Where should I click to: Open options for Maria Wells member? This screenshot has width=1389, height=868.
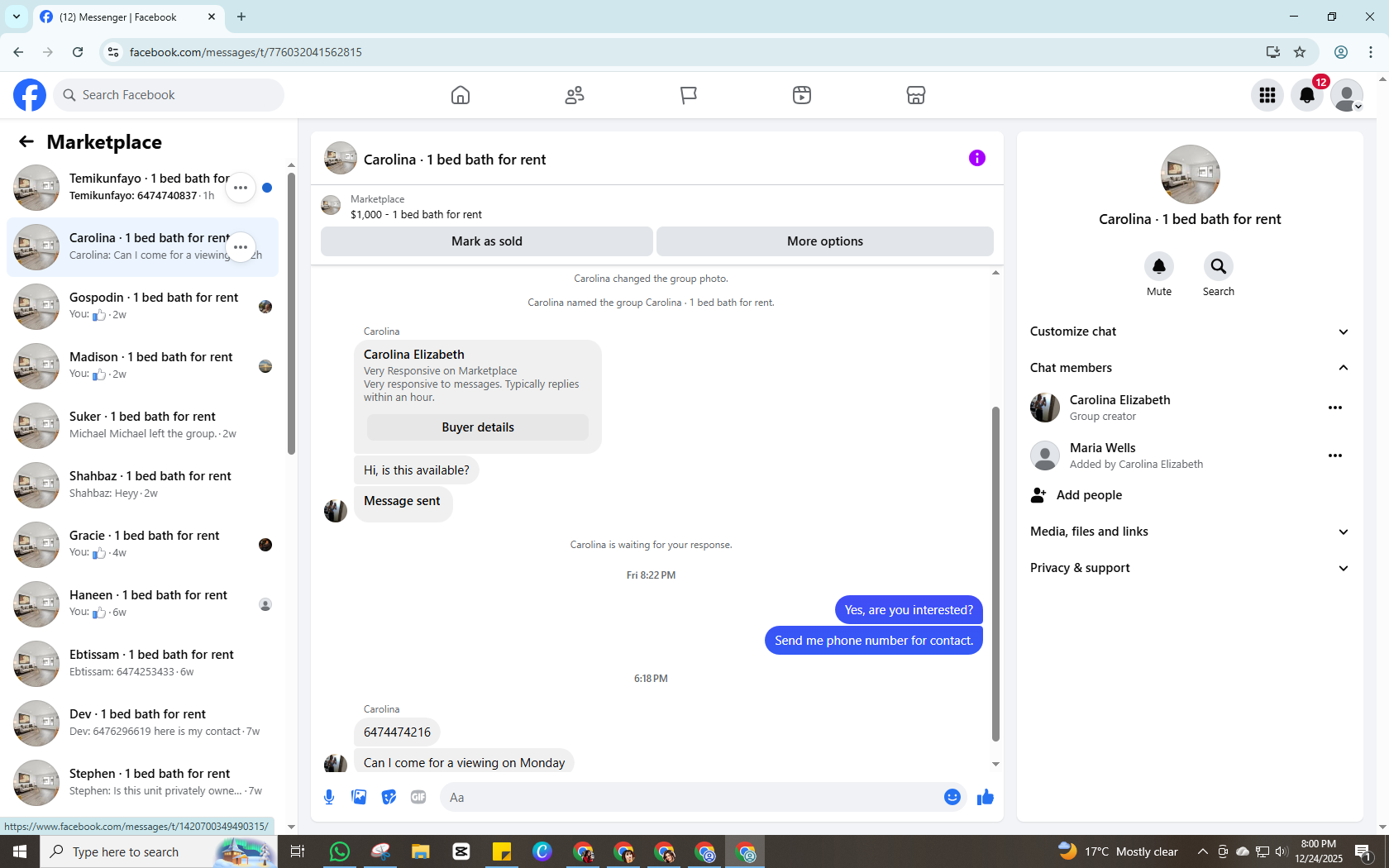tap(1335, 455)
